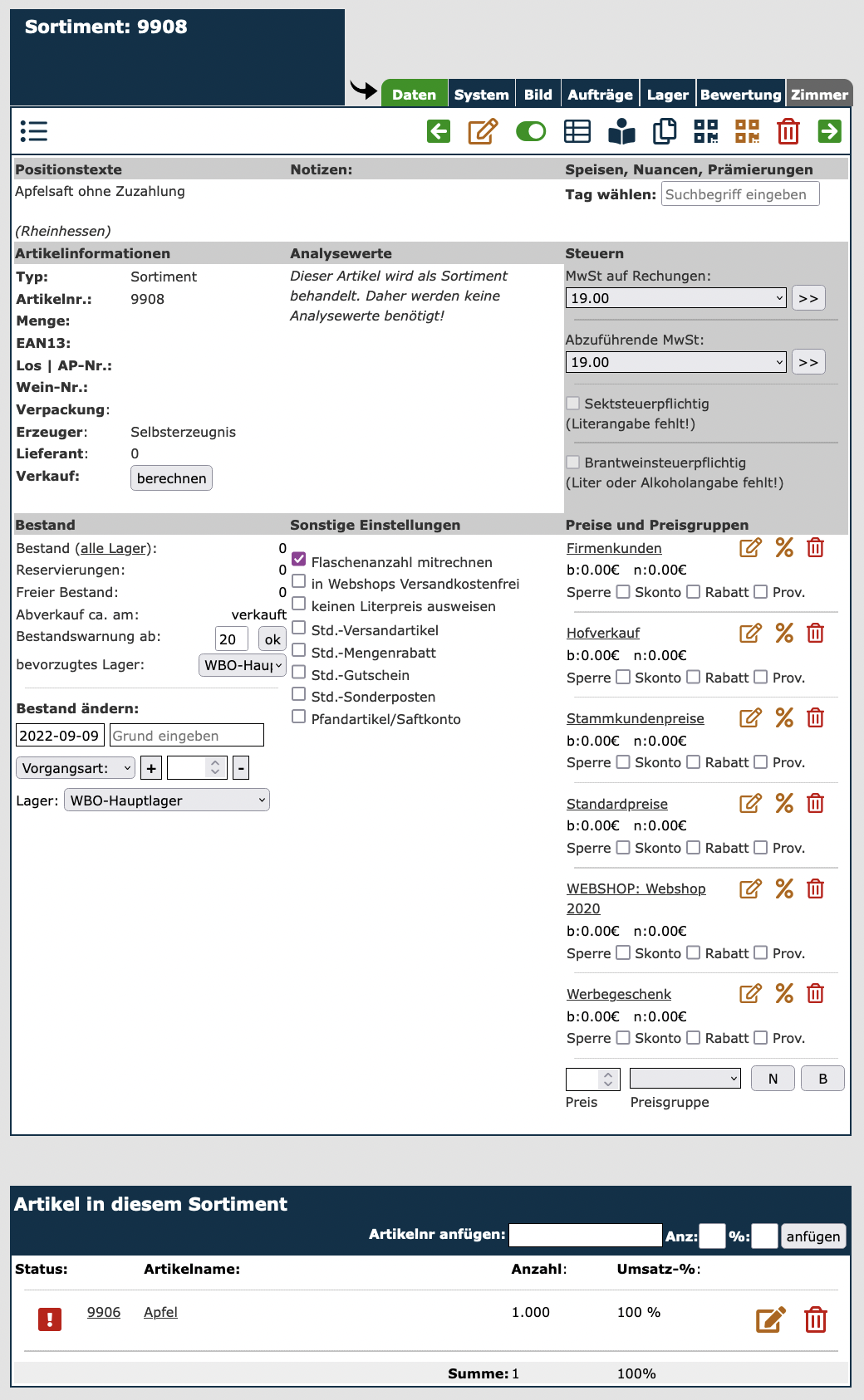The image size is (864, 1400).
Task: Click the Artikelnr anfügen input field
Action: point(585,1235)
